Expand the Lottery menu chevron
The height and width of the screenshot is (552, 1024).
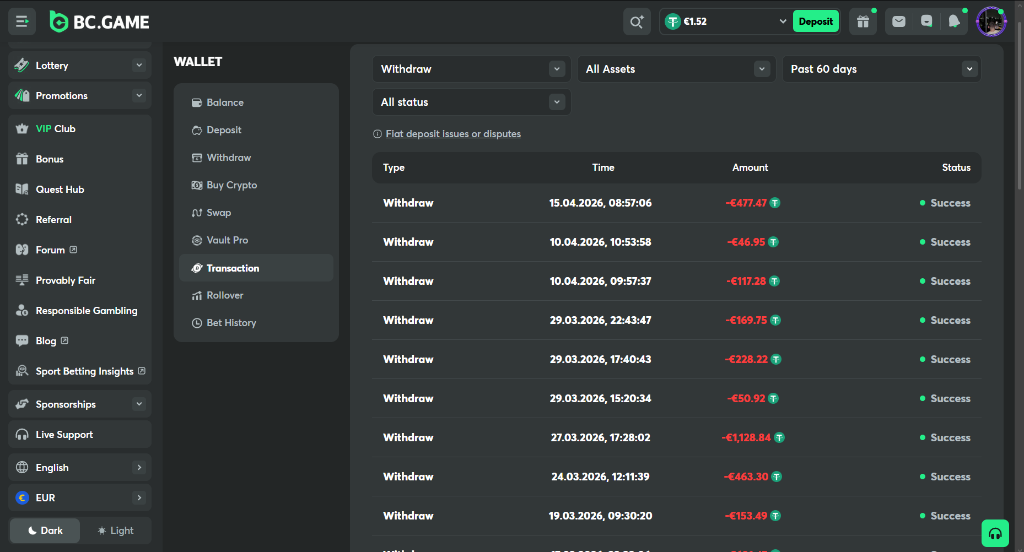138,65
